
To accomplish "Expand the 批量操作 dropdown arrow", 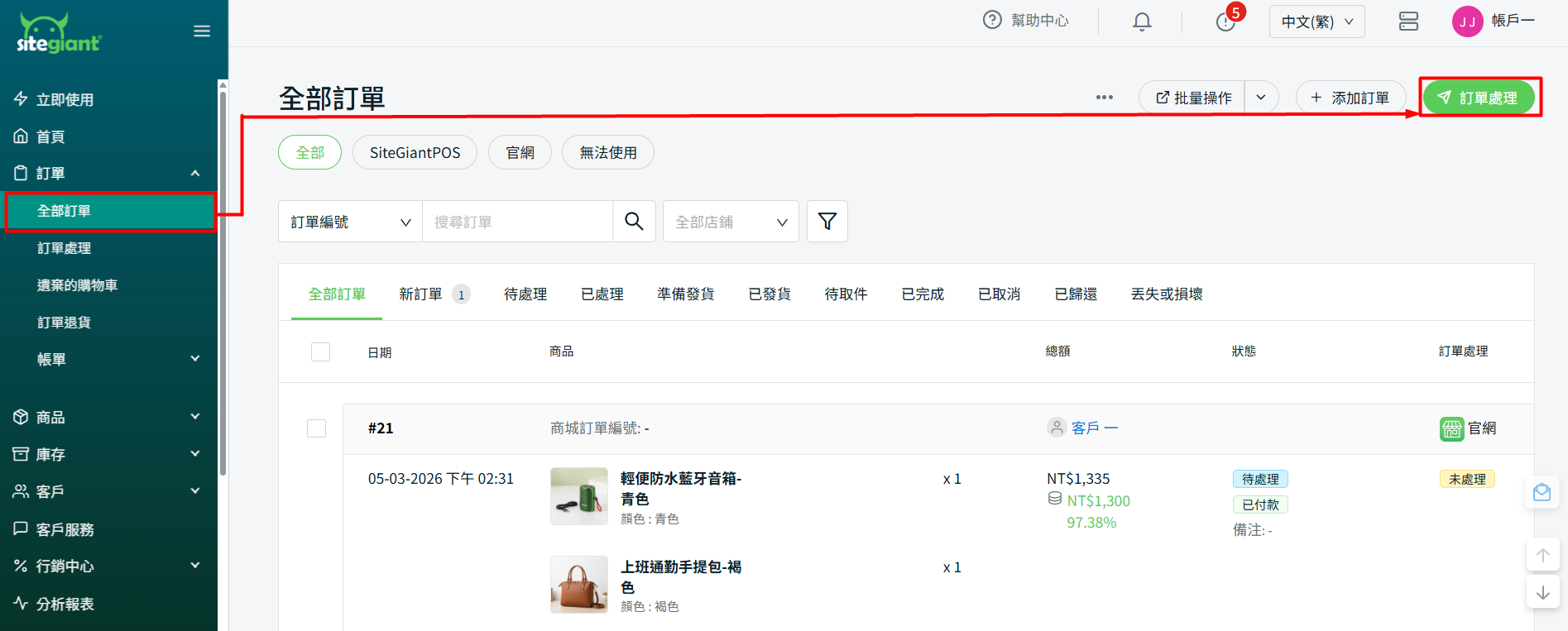I will 1261,98.
